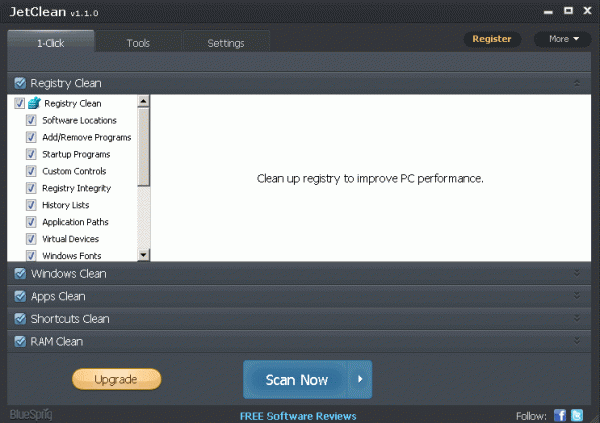Uncheck History Lists checkbox
600x423 pixels.
point(31,205)
